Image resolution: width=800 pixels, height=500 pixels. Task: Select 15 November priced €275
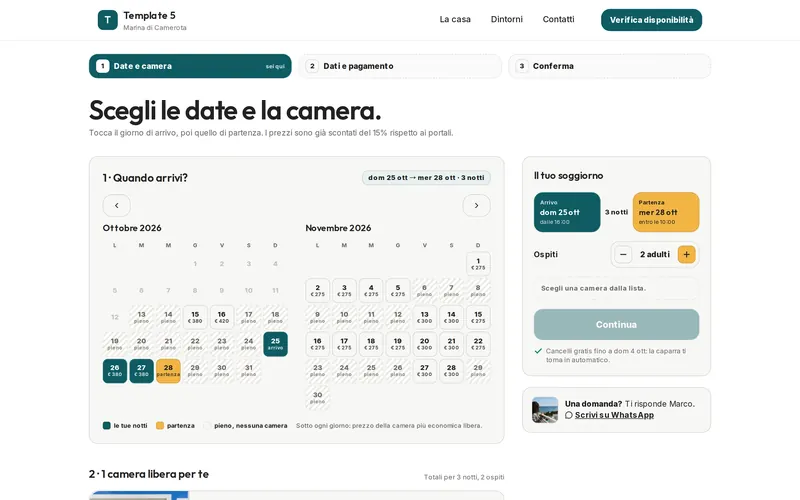tap(478, 317)
